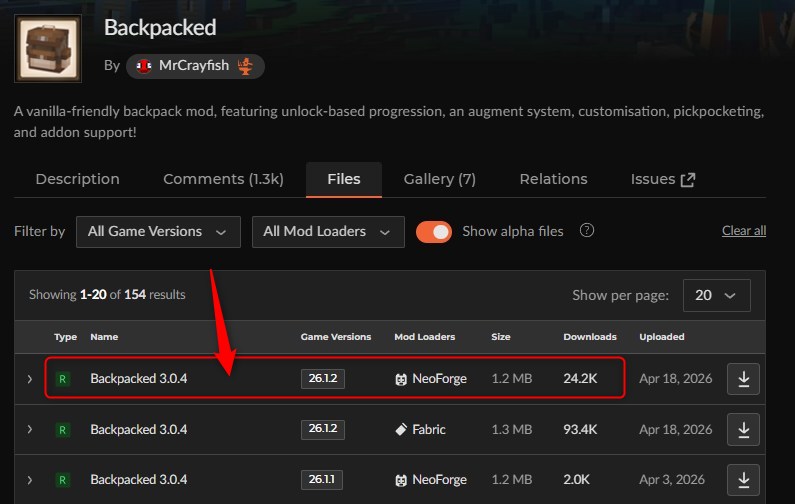The width and height of the screenshot is (795, 504).
Task: Open the All Game Versions dropdown
Action: click(158, 232)
